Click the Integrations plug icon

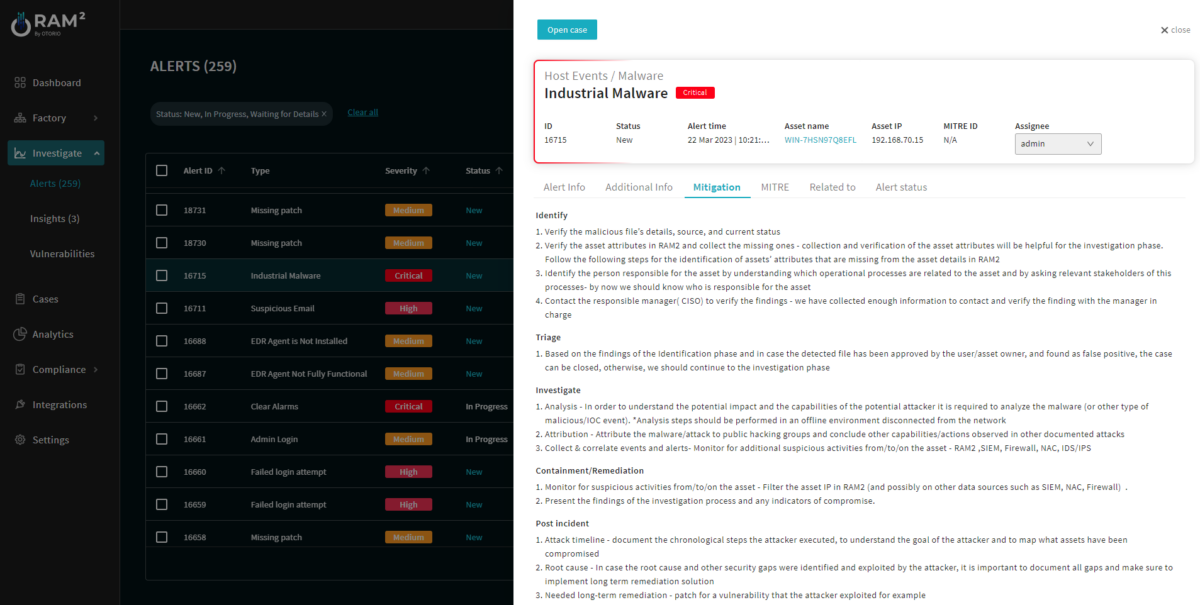click(x=20, y=405)
